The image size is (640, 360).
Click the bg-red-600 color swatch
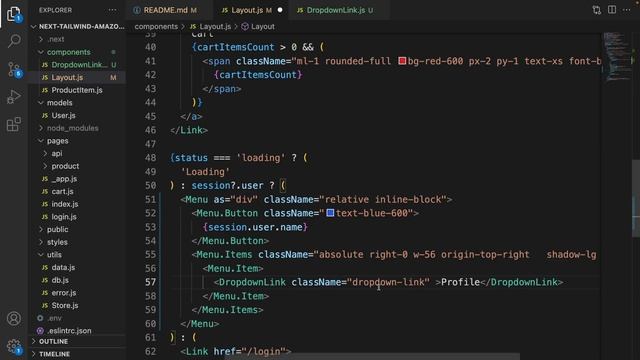pyautogui.click(x=402, y=61)
